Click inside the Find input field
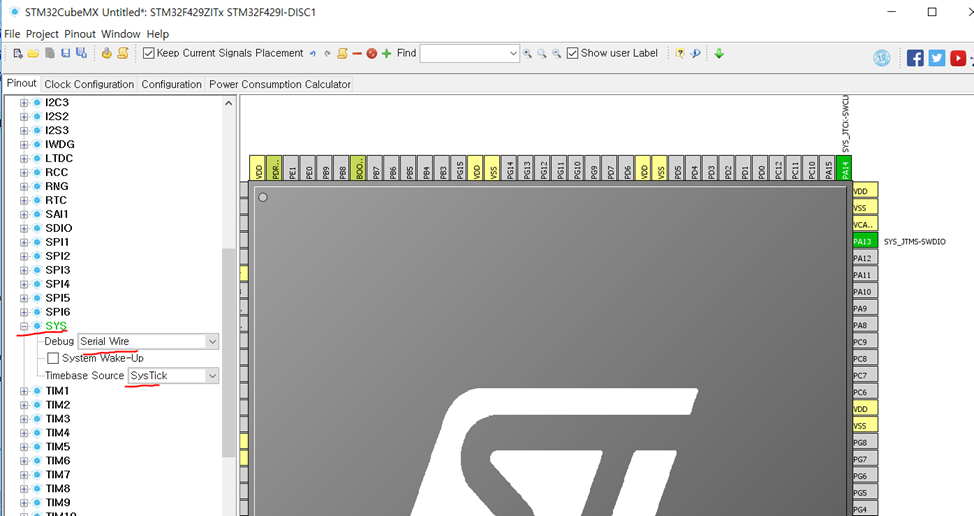The height and width of the screenshot is (516, 974). 464,53
